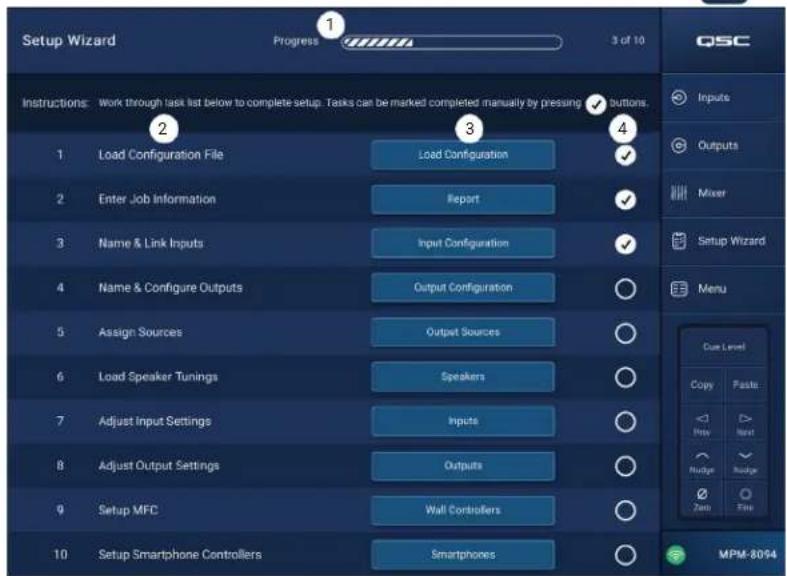Mark Setup MFC task as completed
This screenshot has height=576, width=787.
click(x=625, y=510)
